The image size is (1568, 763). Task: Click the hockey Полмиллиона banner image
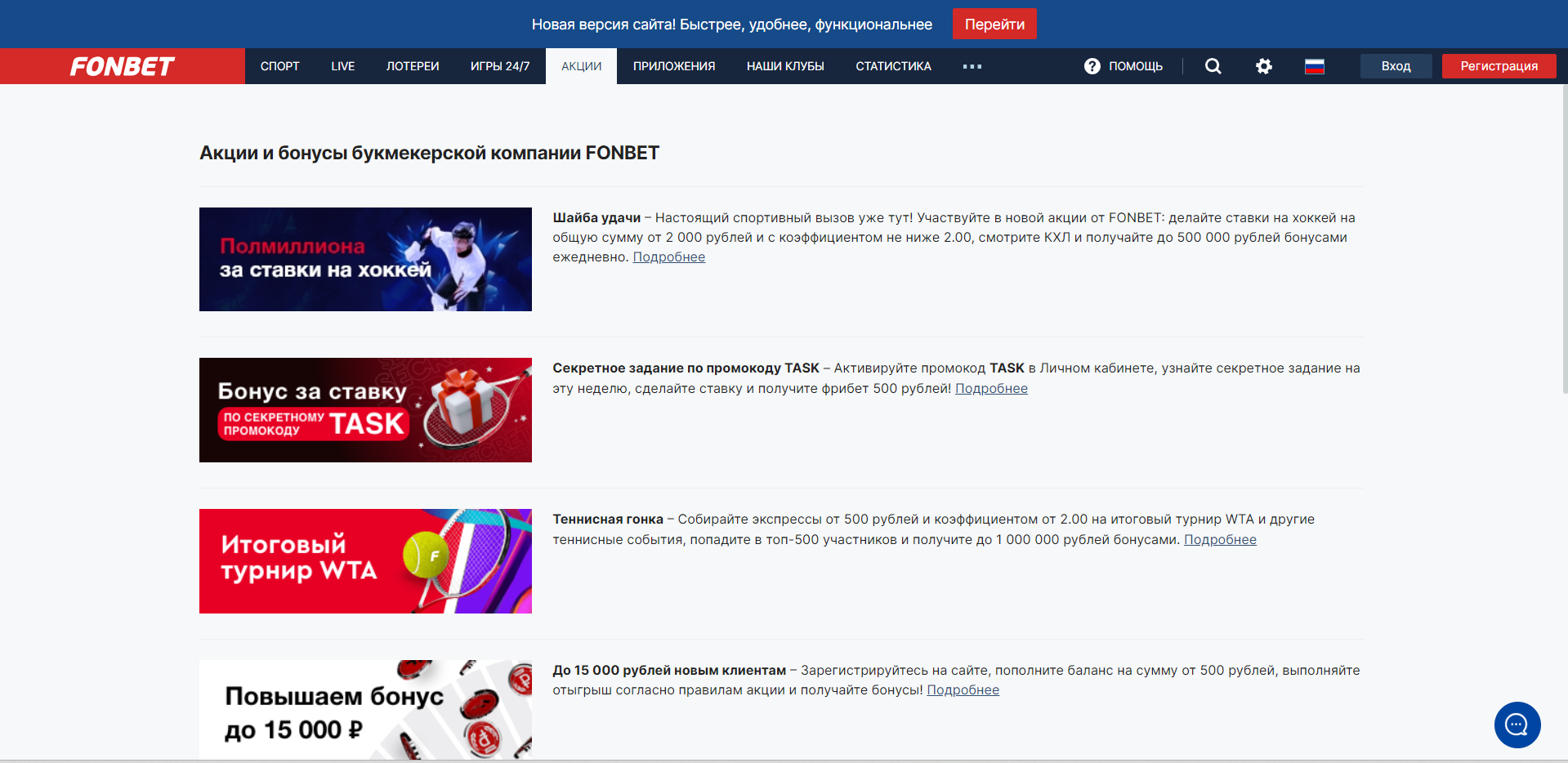point(365,259)
